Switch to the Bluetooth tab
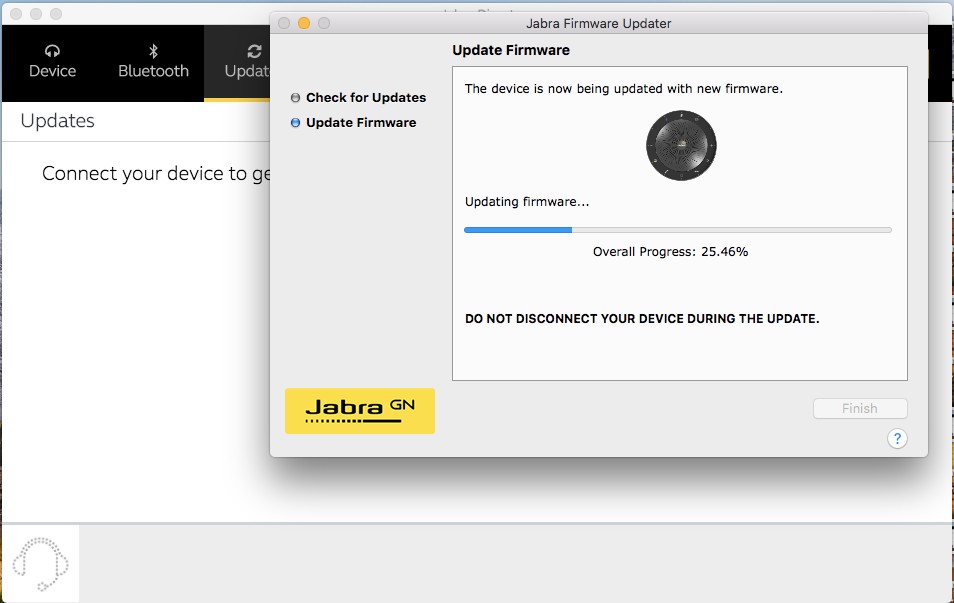Image resolution: width=954 pixels, height=603 pixels. (x=153, y=63)
